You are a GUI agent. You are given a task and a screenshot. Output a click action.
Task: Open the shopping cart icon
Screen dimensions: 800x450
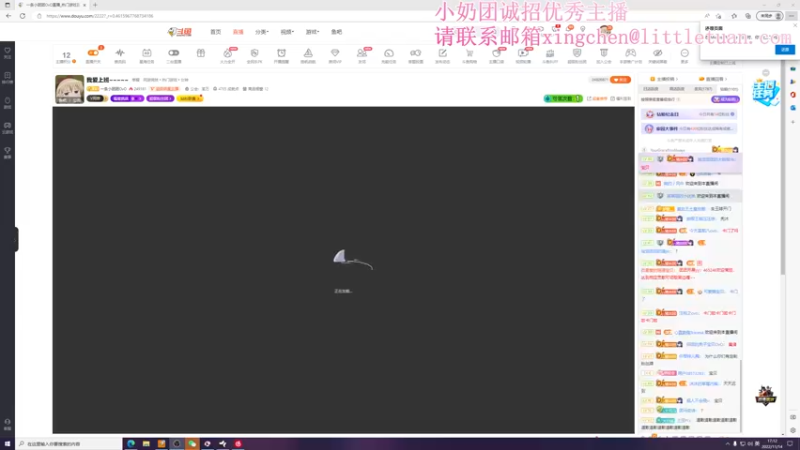pos(469,53)
